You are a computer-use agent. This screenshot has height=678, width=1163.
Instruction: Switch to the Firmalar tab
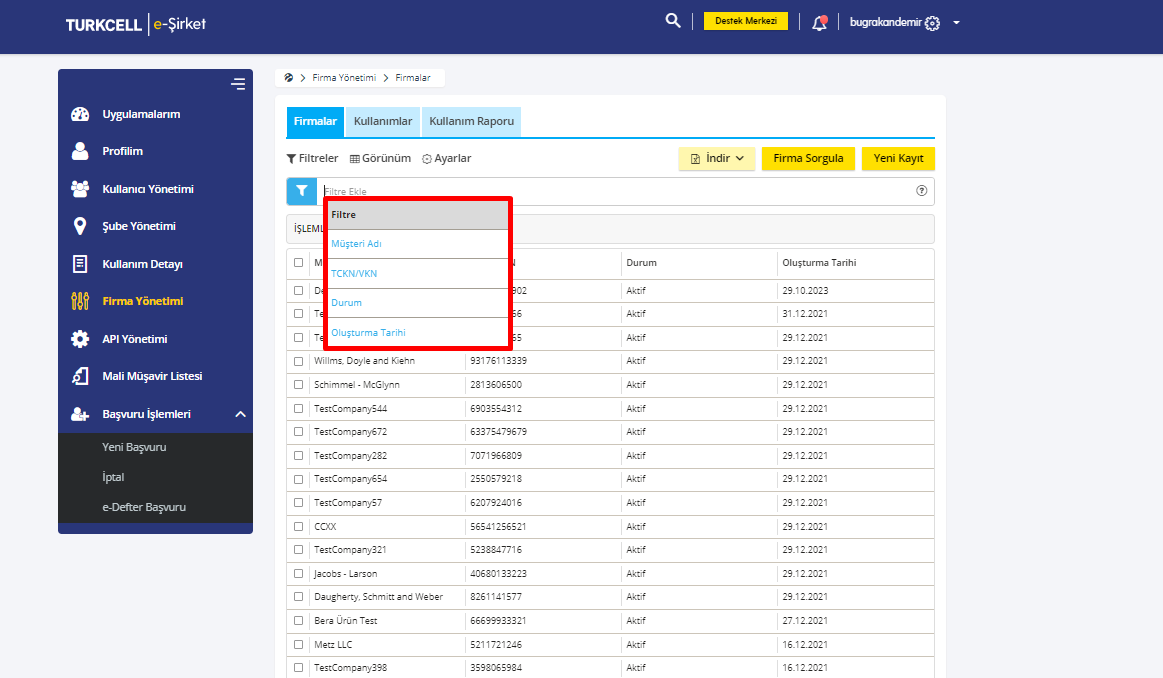click(x=315, y=122)
